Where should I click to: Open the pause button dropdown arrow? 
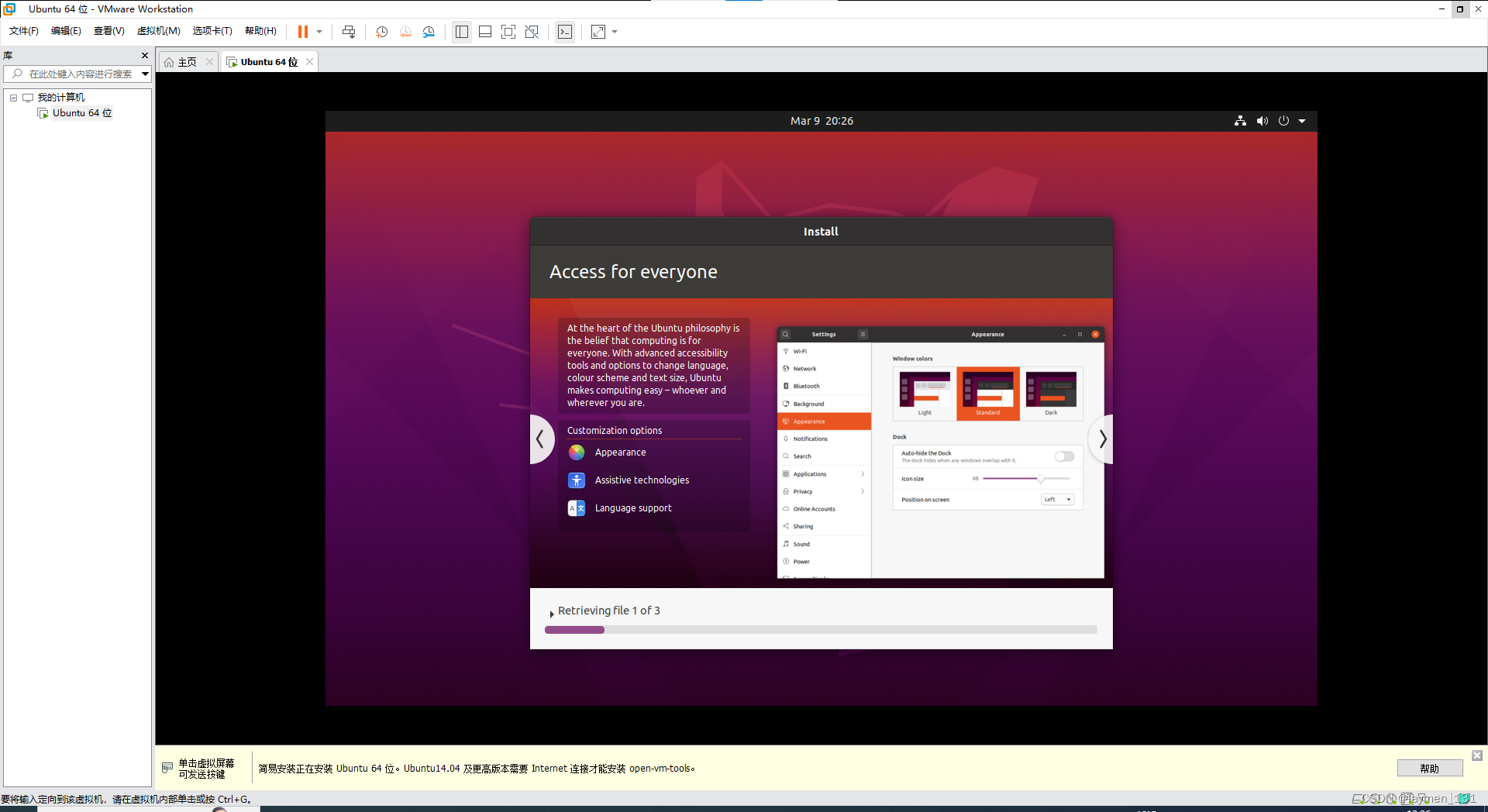319,32
